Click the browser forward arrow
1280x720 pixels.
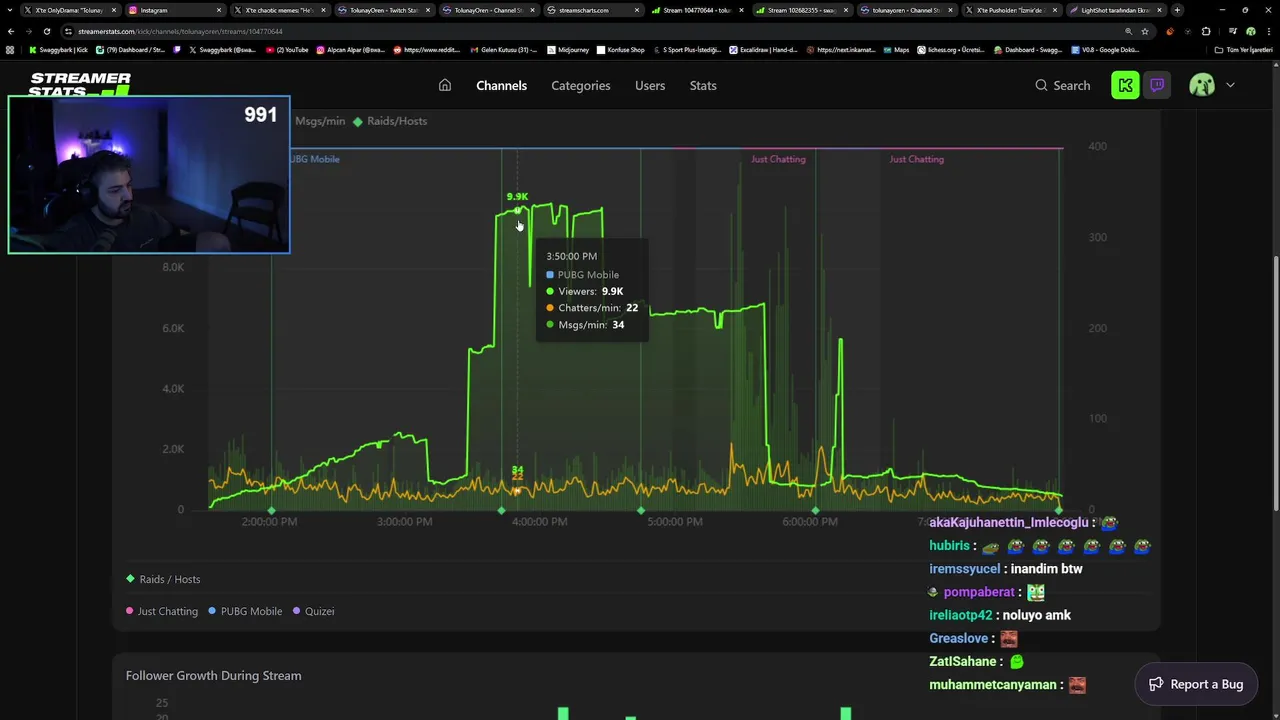tap(29, 31)
